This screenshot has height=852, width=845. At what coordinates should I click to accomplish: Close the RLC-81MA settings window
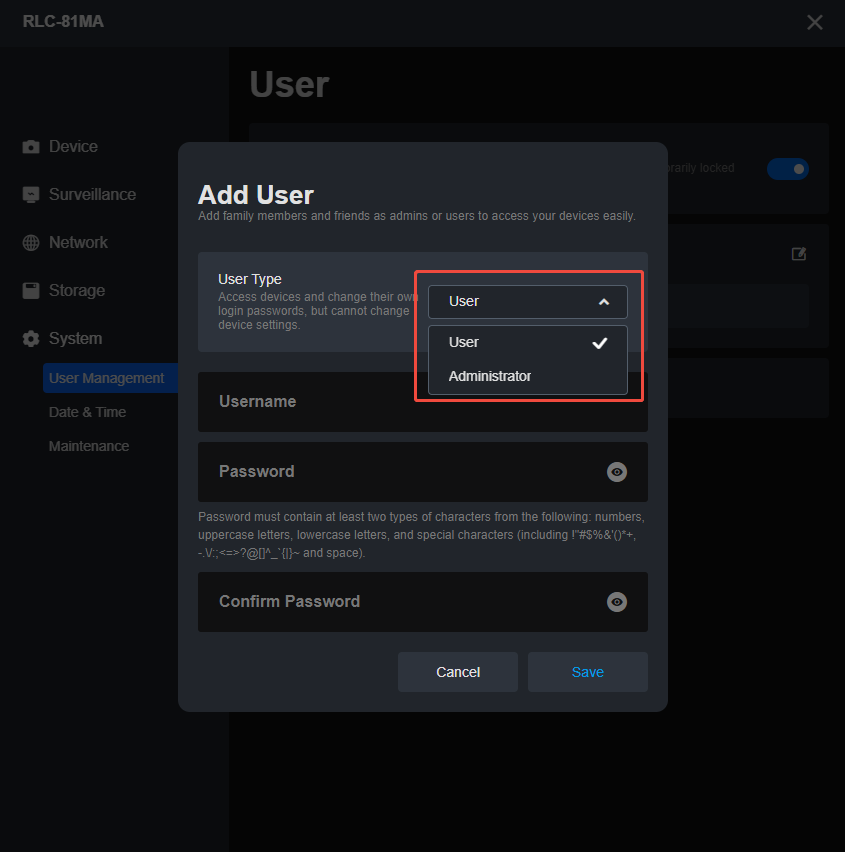point(815,22)
